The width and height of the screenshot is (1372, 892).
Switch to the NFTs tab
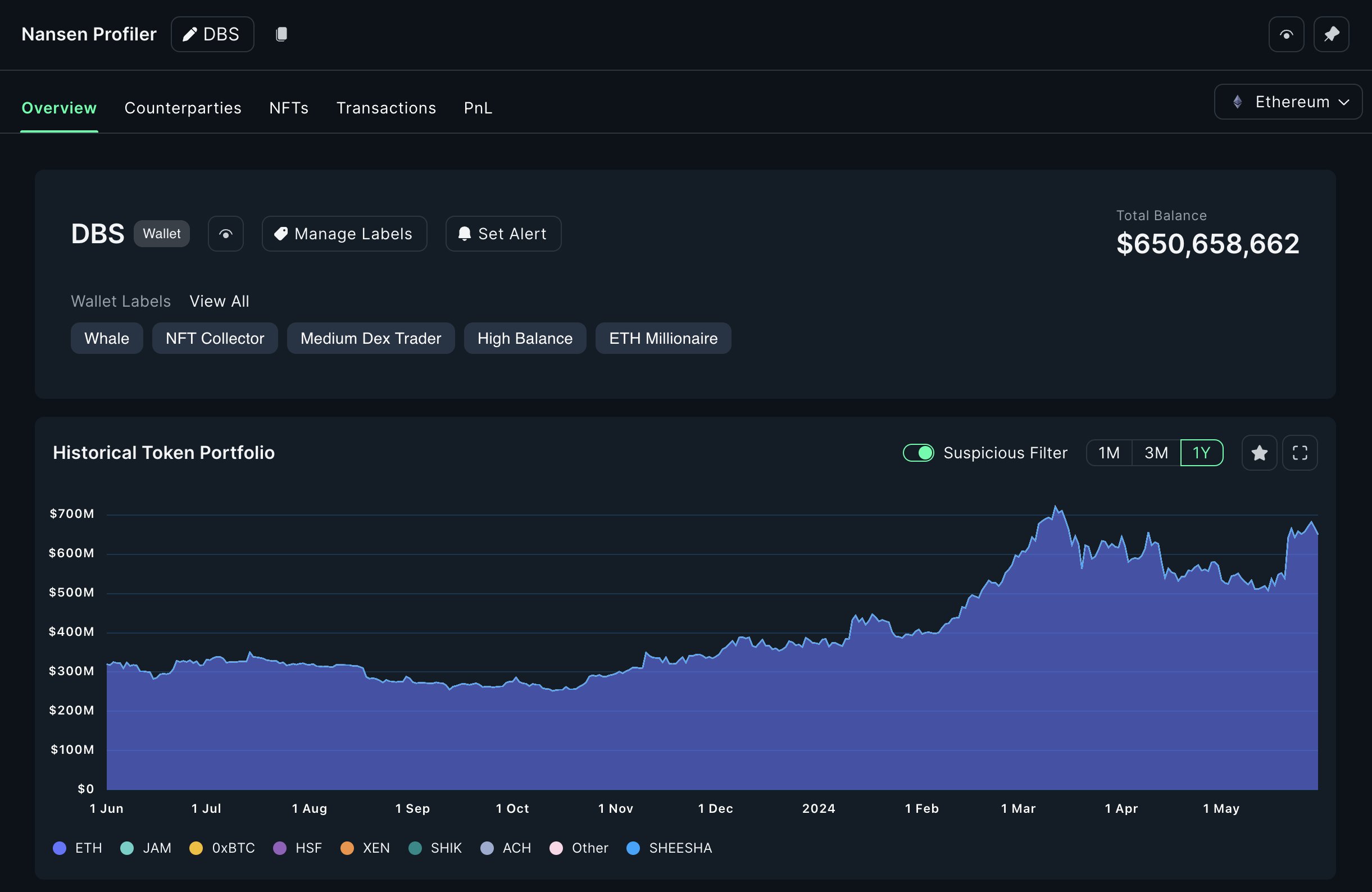coord(288,107)
